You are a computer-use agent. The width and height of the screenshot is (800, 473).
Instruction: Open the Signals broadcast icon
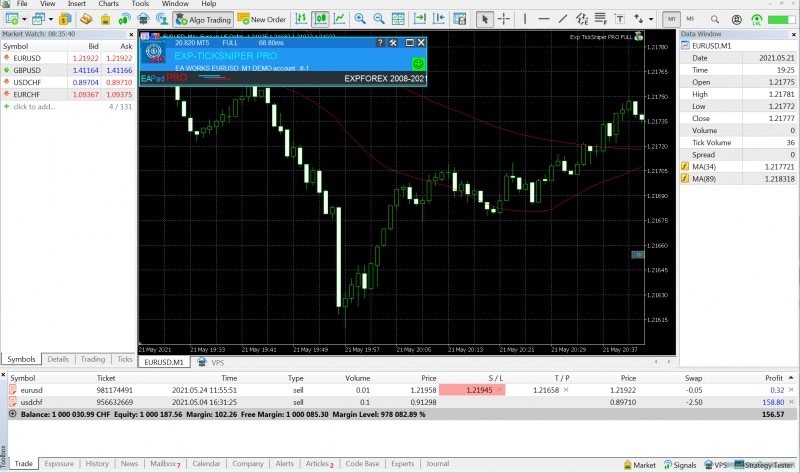pos(124,19)
